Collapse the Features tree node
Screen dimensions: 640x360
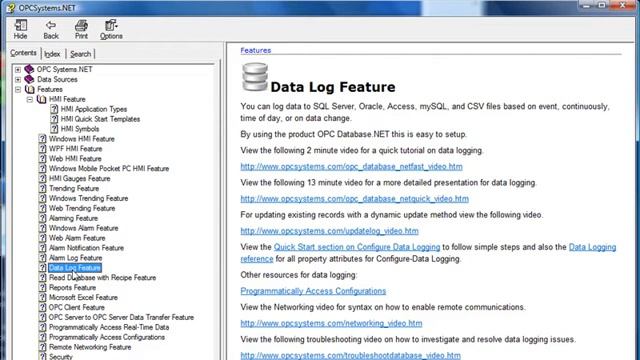click(x=18, y=89)
